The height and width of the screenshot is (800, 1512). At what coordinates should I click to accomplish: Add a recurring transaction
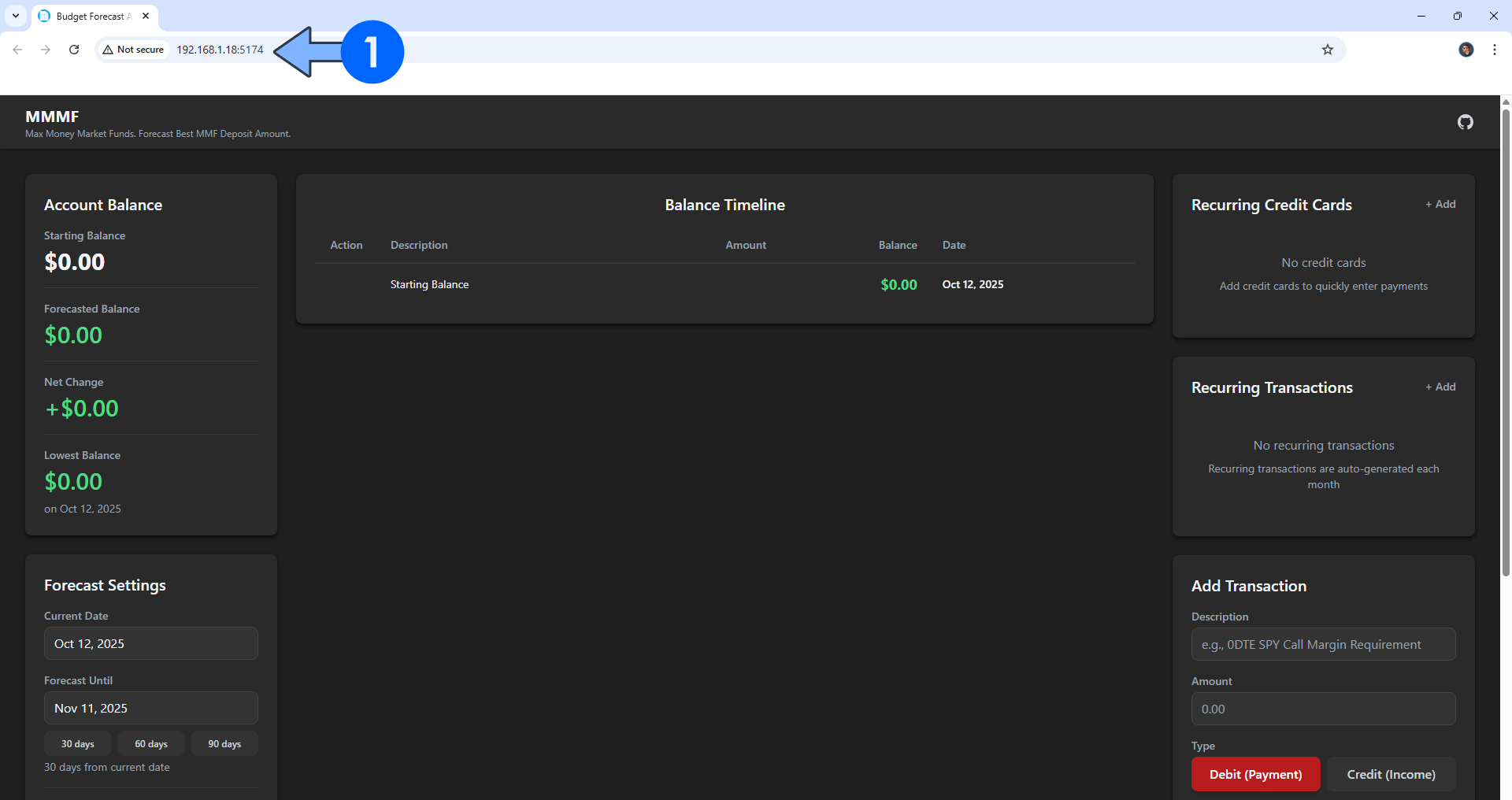(1440, 387)
